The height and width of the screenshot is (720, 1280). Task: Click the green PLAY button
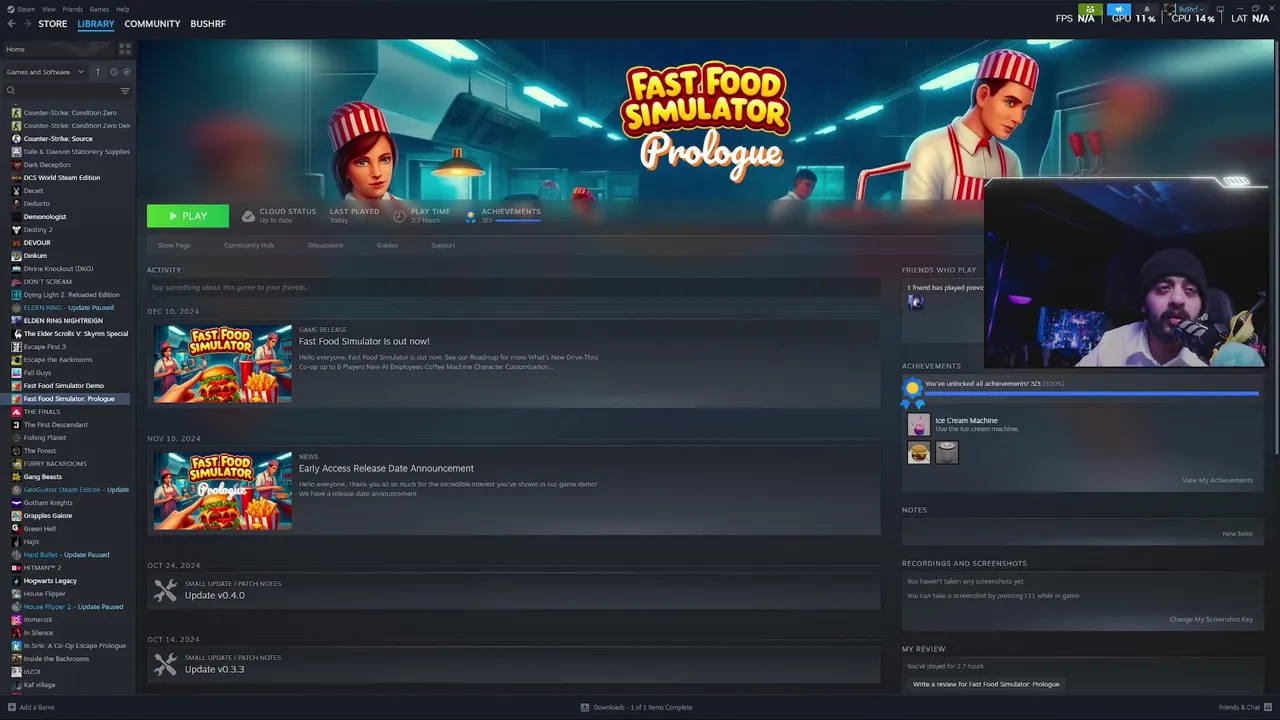tap(188, 216)
